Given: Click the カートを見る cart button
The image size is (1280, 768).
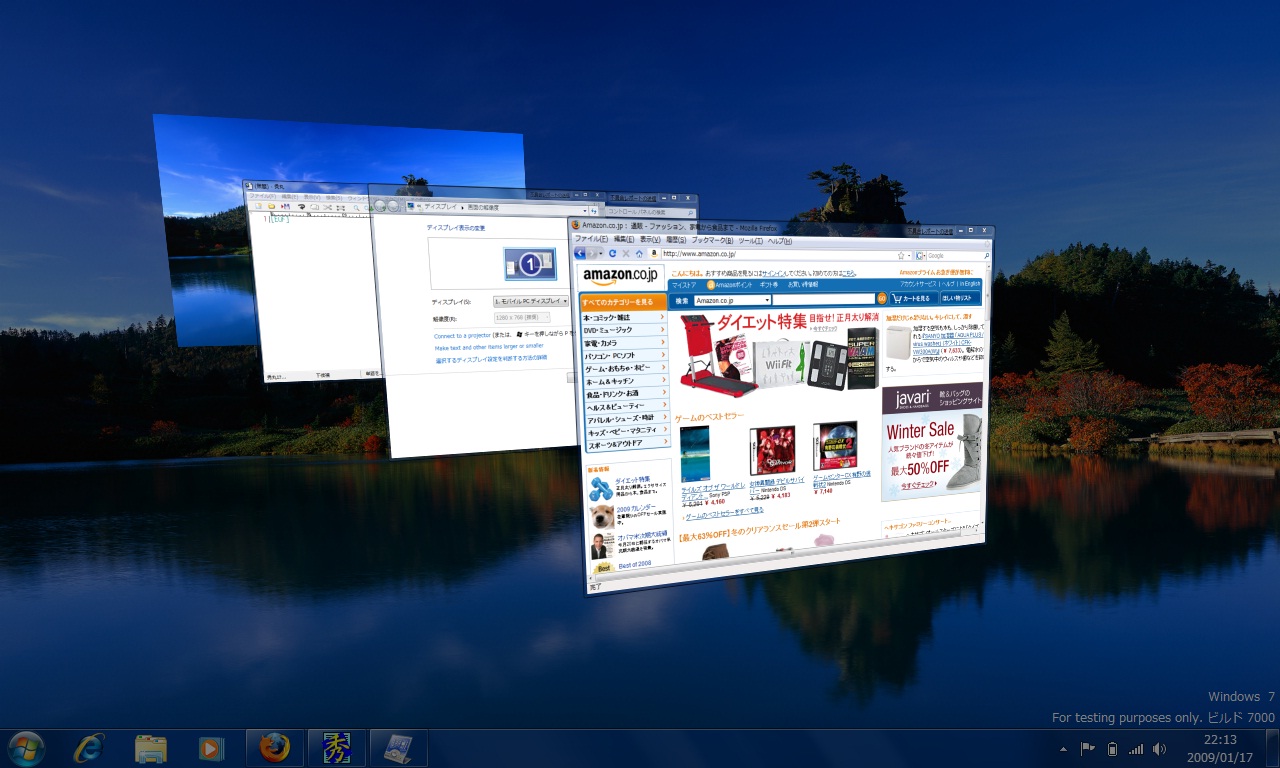Looking at the screenshot, I should click(912, 298).
